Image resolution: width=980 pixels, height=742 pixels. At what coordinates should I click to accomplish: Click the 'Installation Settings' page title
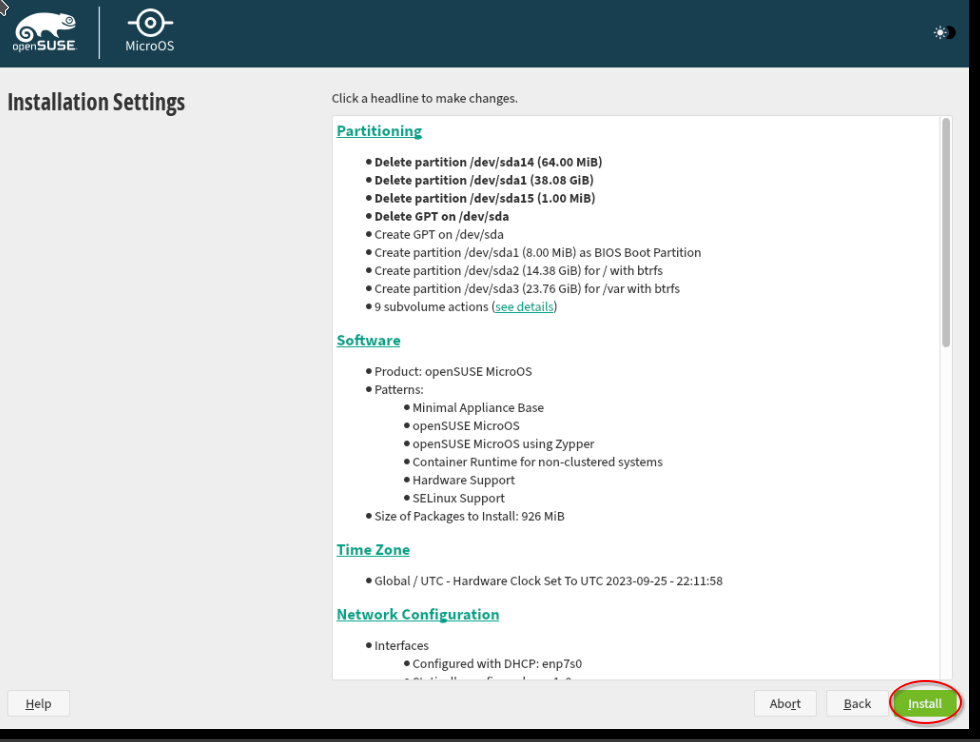pos(96,102)
